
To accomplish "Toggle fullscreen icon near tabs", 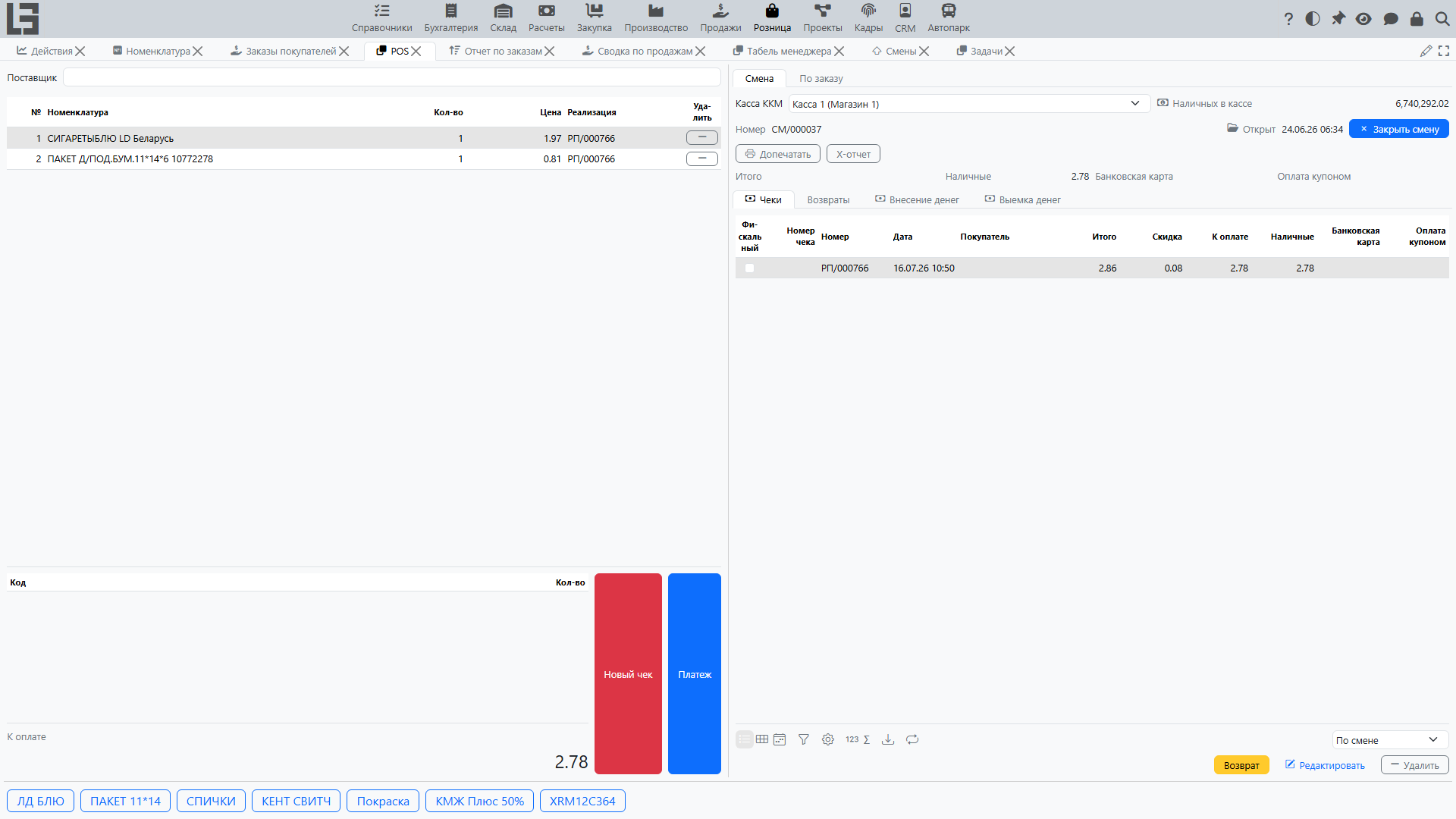I will coord(1444,51).
